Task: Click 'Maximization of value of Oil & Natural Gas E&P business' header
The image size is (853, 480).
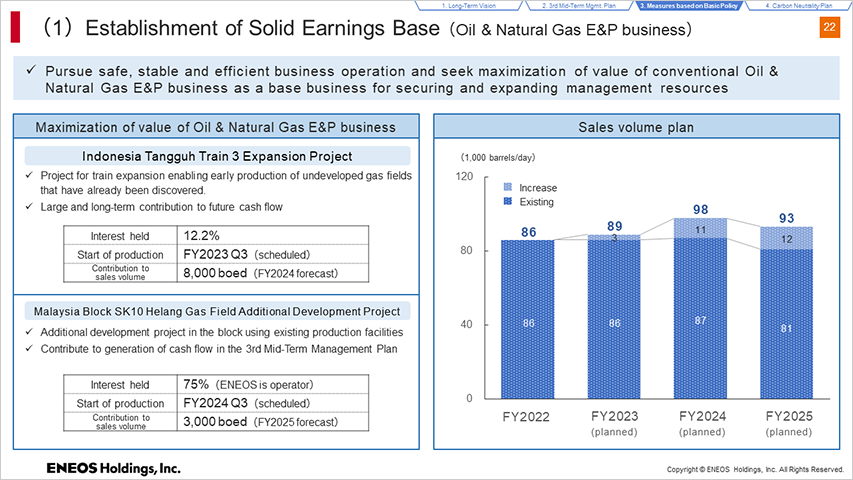Action: point(216,127)
